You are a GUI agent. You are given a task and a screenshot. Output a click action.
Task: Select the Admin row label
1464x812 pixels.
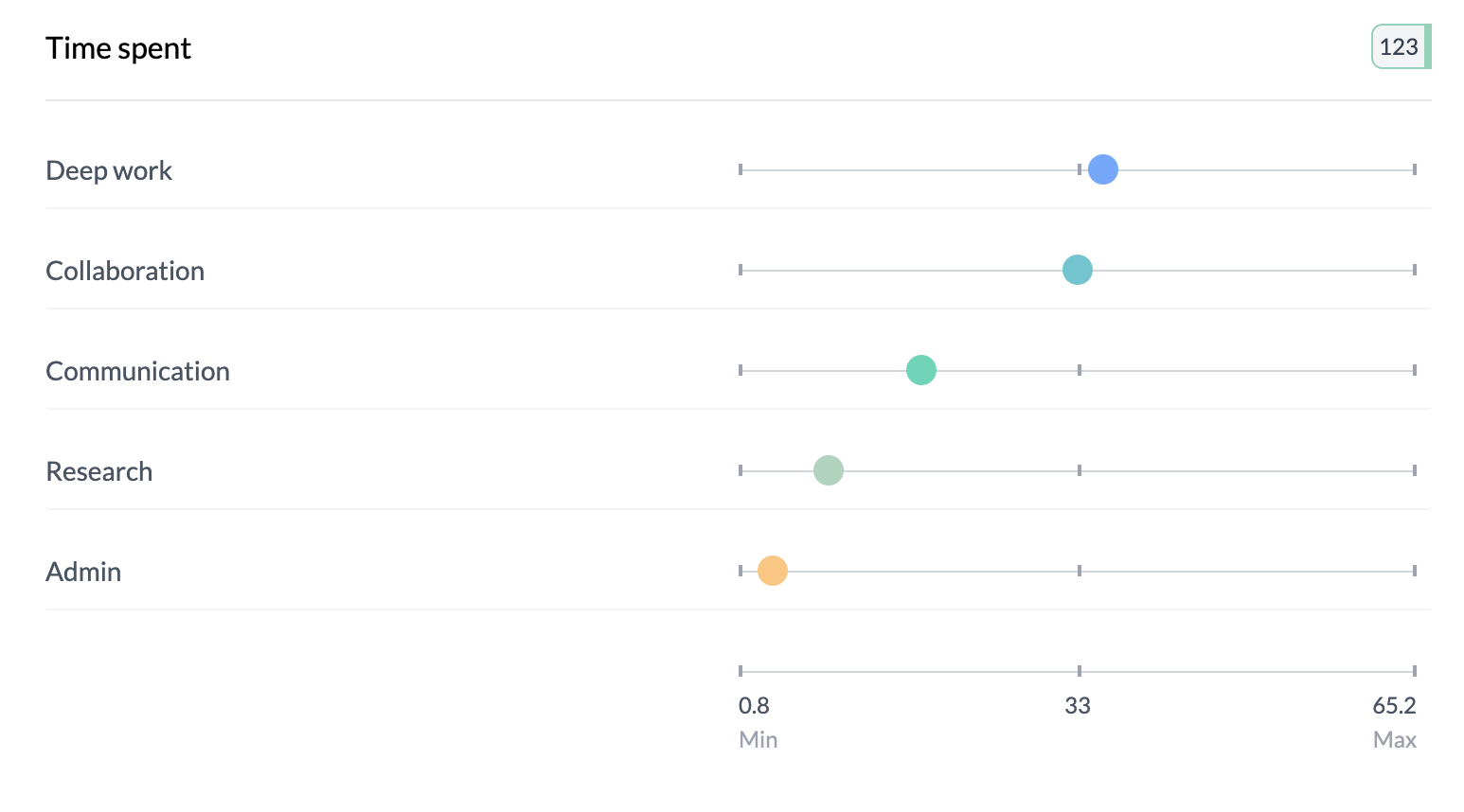coord(83,572)
